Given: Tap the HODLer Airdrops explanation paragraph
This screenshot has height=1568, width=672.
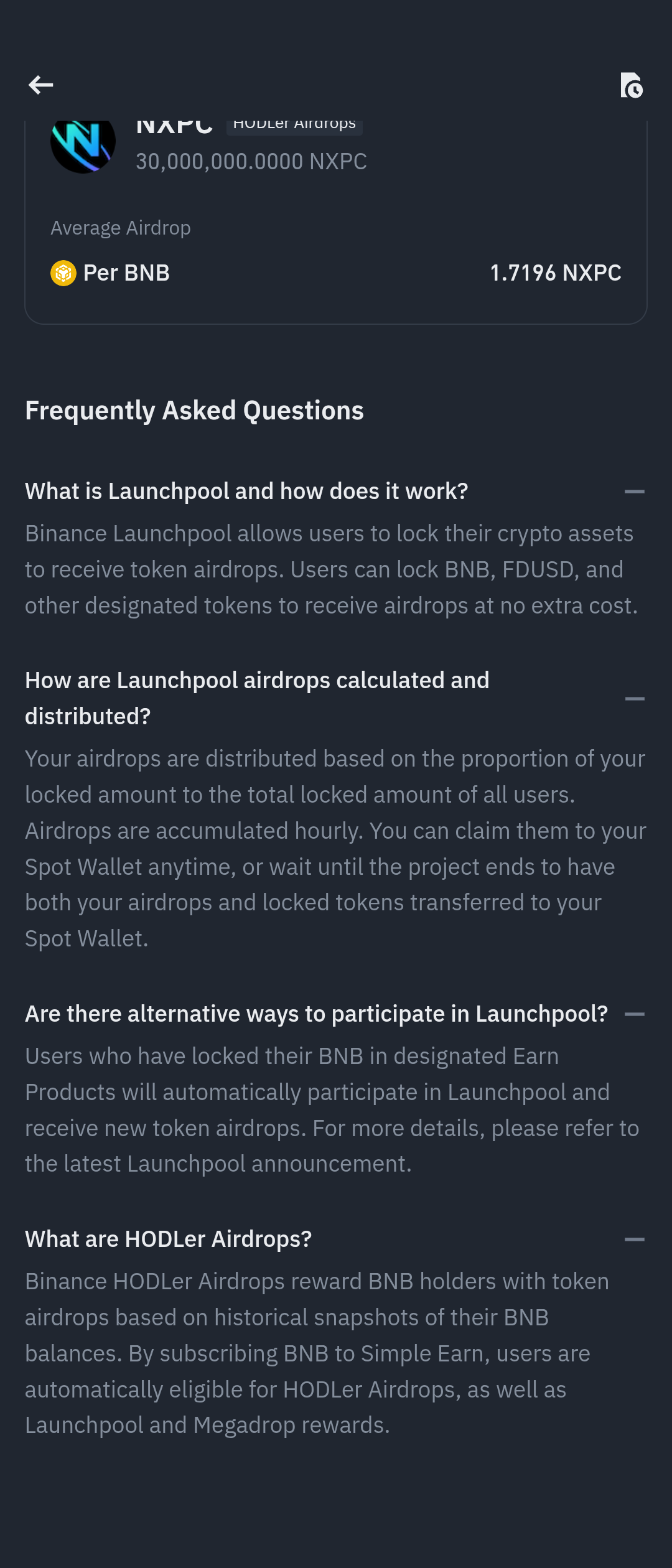Looking at the screenshot, I should tap(317, 1353).
